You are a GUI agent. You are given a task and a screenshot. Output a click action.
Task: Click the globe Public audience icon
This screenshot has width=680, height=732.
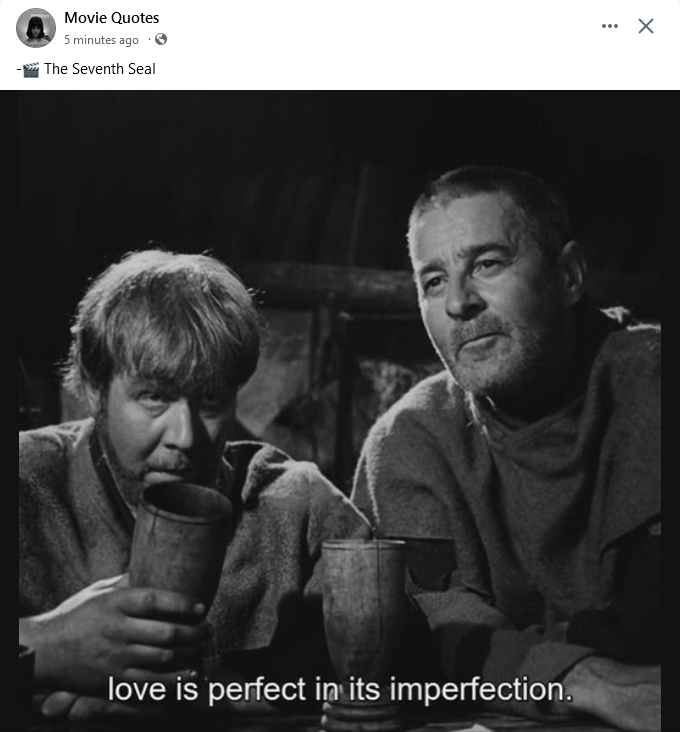161,39
